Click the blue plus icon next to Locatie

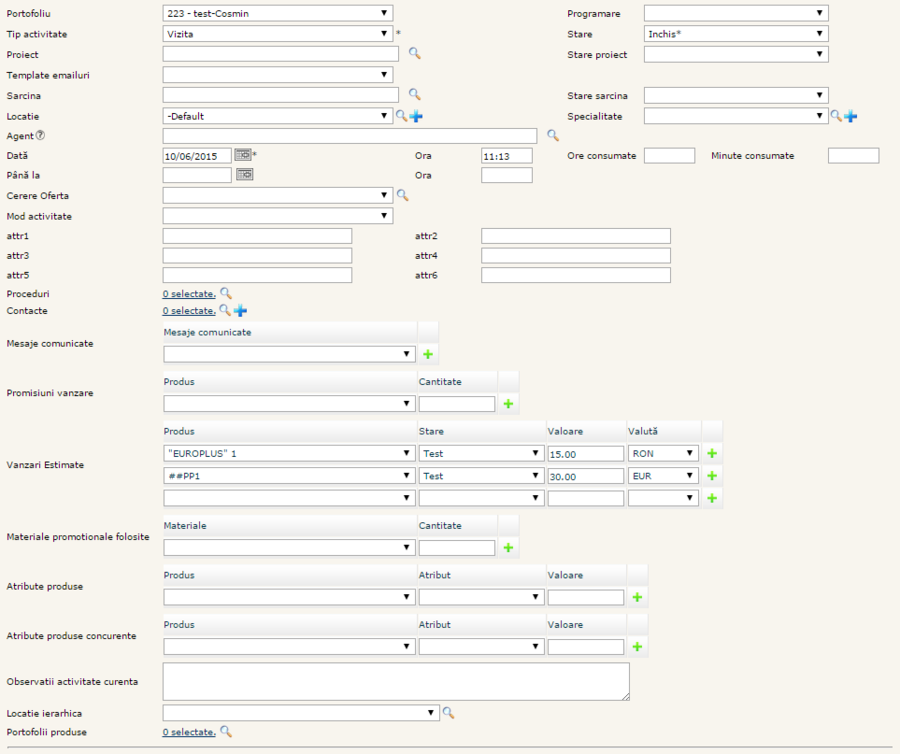416,116
